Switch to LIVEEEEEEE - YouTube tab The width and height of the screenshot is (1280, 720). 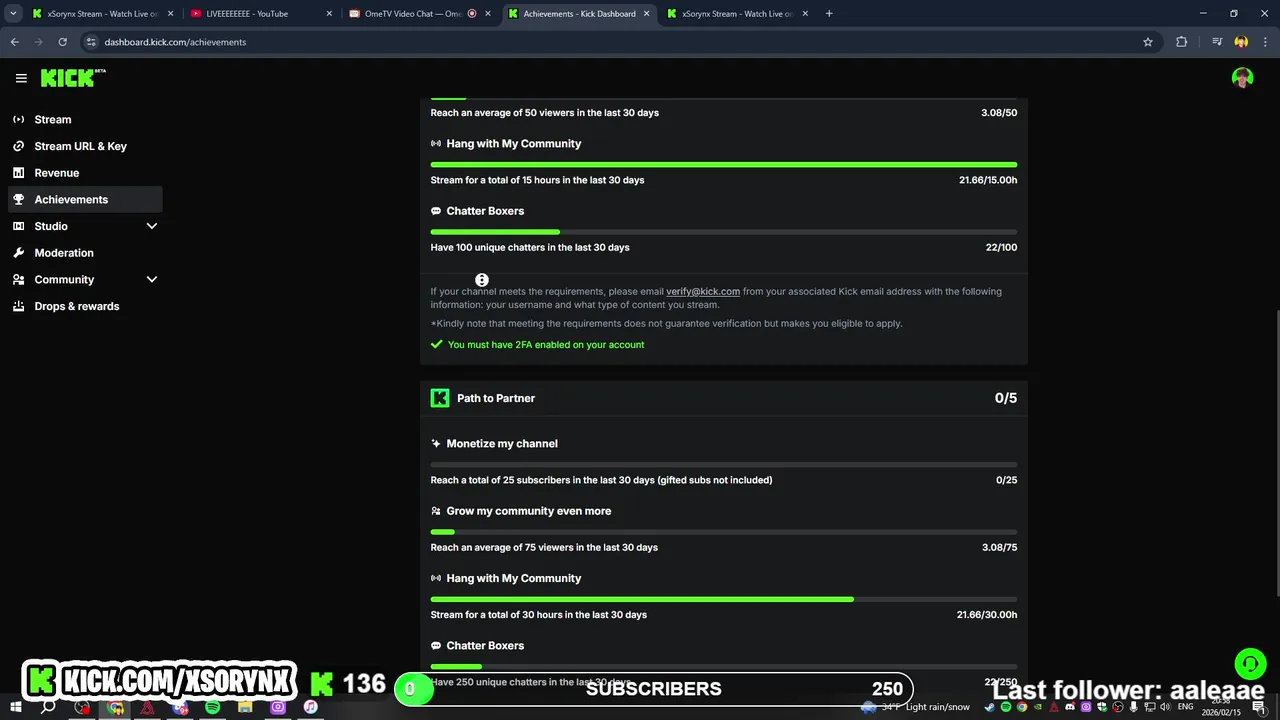click(x=260, y=14)
